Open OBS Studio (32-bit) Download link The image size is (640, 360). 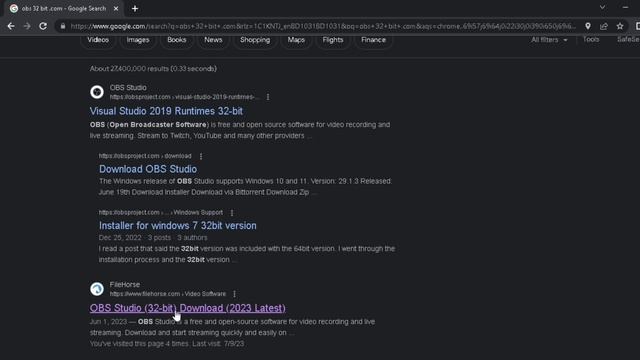tap(187, 308)
